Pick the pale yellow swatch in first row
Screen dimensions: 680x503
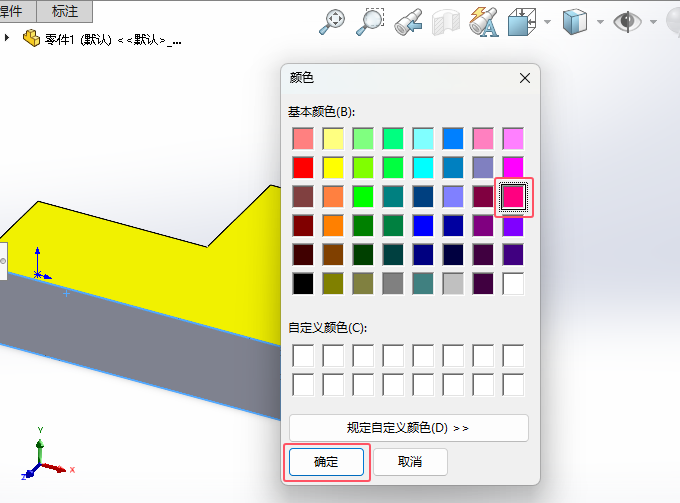tap(333, 138)
